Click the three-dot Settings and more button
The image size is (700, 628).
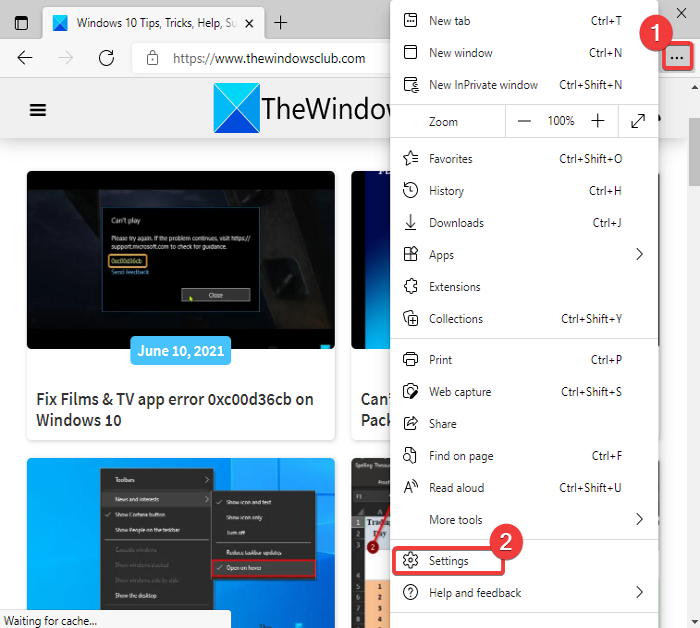[677, 58]
